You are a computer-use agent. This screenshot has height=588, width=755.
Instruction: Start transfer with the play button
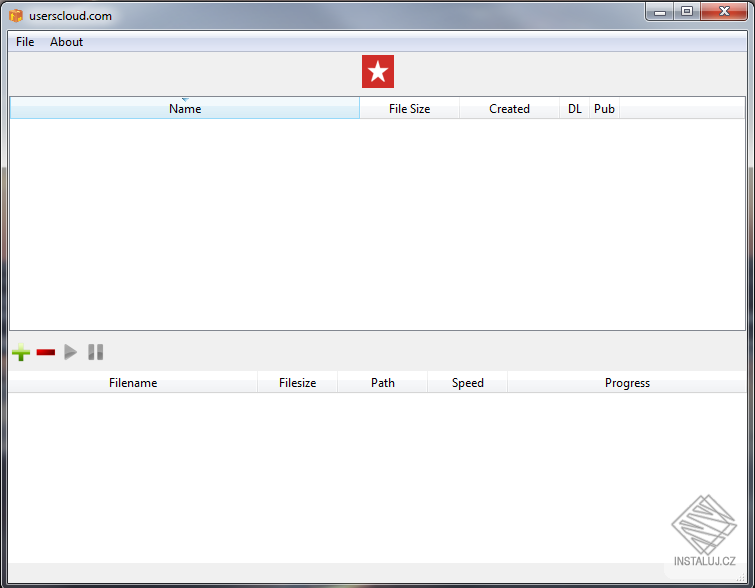[x=71, y=352]
